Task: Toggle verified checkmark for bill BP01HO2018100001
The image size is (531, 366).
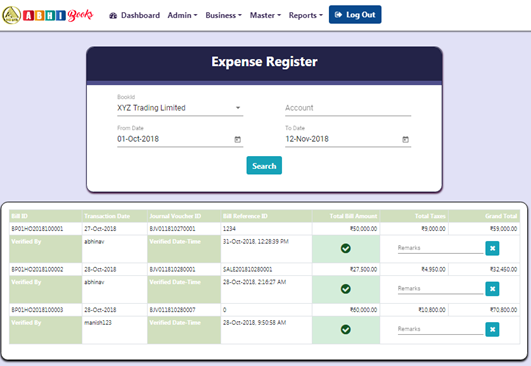Action: pyautogui.click(x=345, y=249)
